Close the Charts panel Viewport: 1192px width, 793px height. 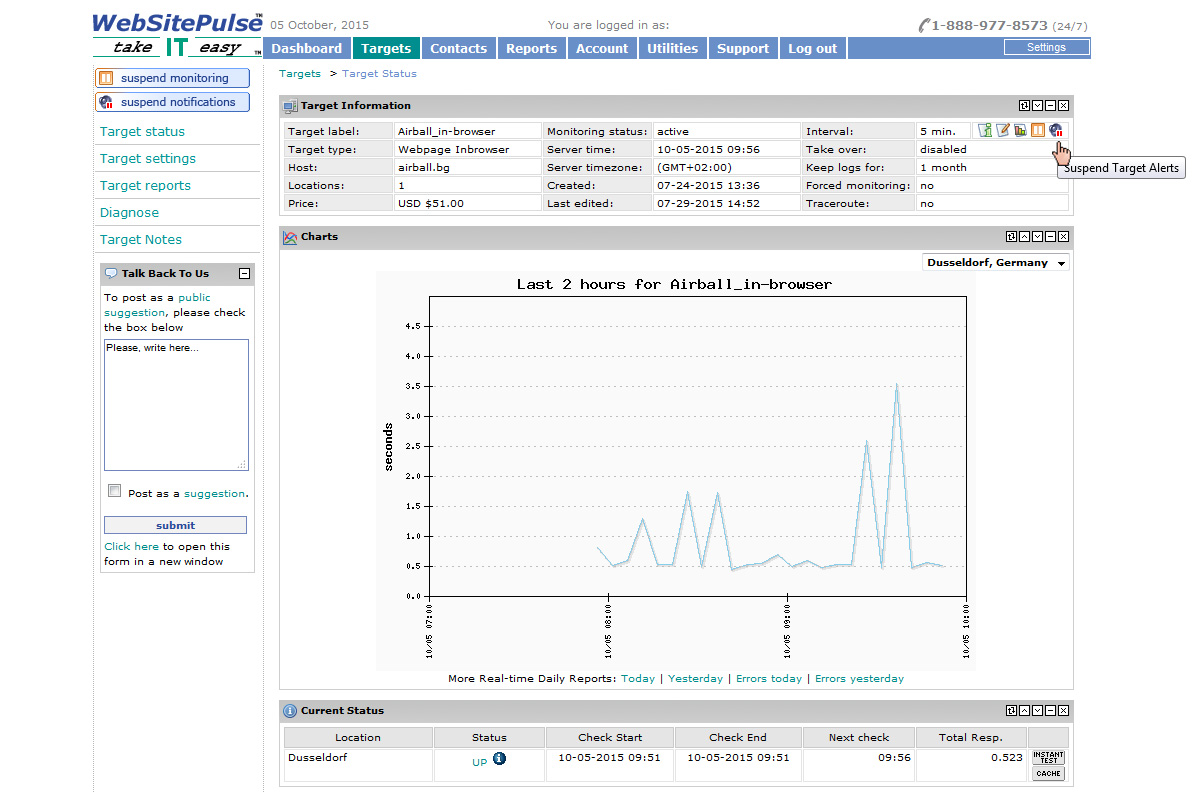tap(1064, 236)
